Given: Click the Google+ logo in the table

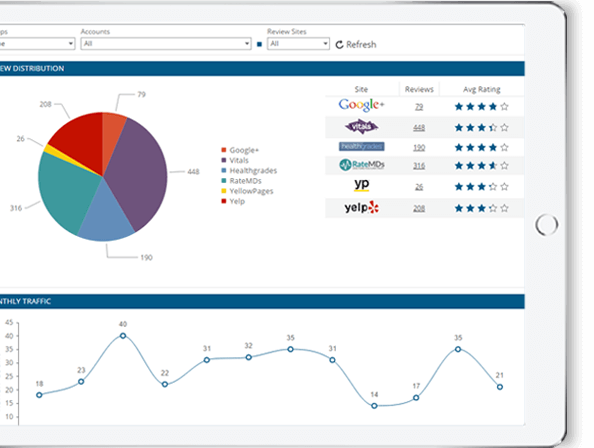Looking at the screenshot, I should pyautogui.click(x=361, y=105).
